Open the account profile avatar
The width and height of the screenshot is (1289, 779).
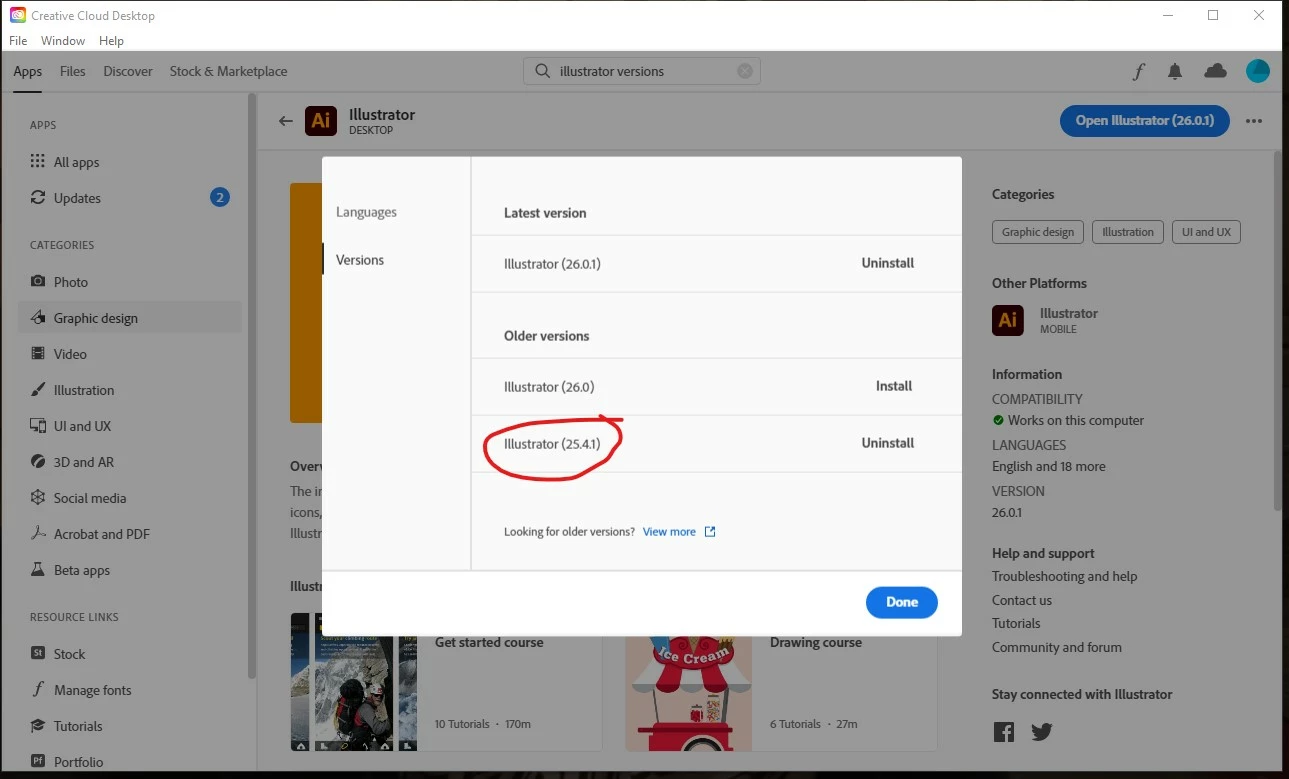(1258, 71)
